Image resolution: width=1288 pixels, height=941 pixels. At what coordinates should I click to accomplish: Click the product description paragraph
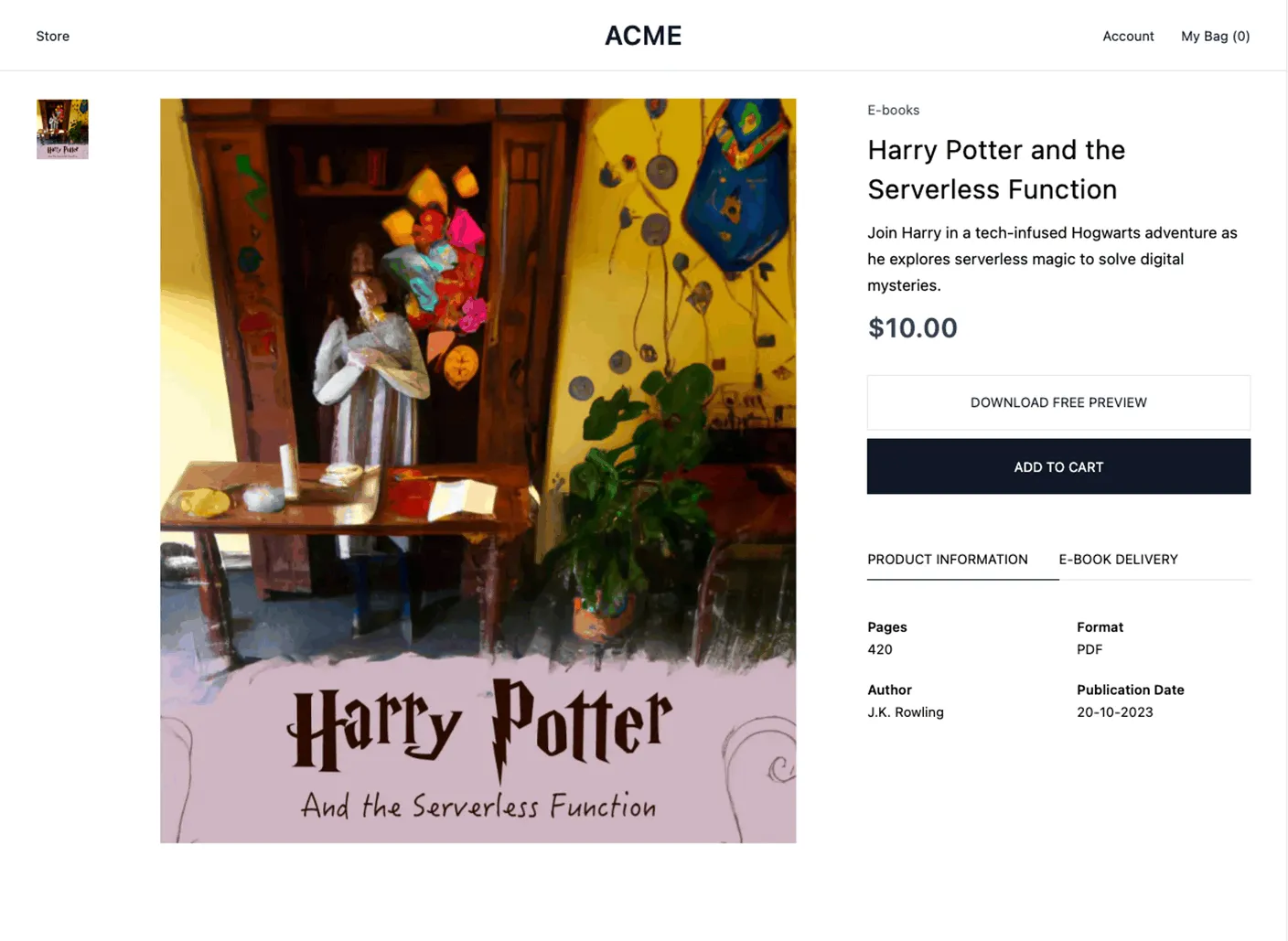click(x=1052, y=259)
